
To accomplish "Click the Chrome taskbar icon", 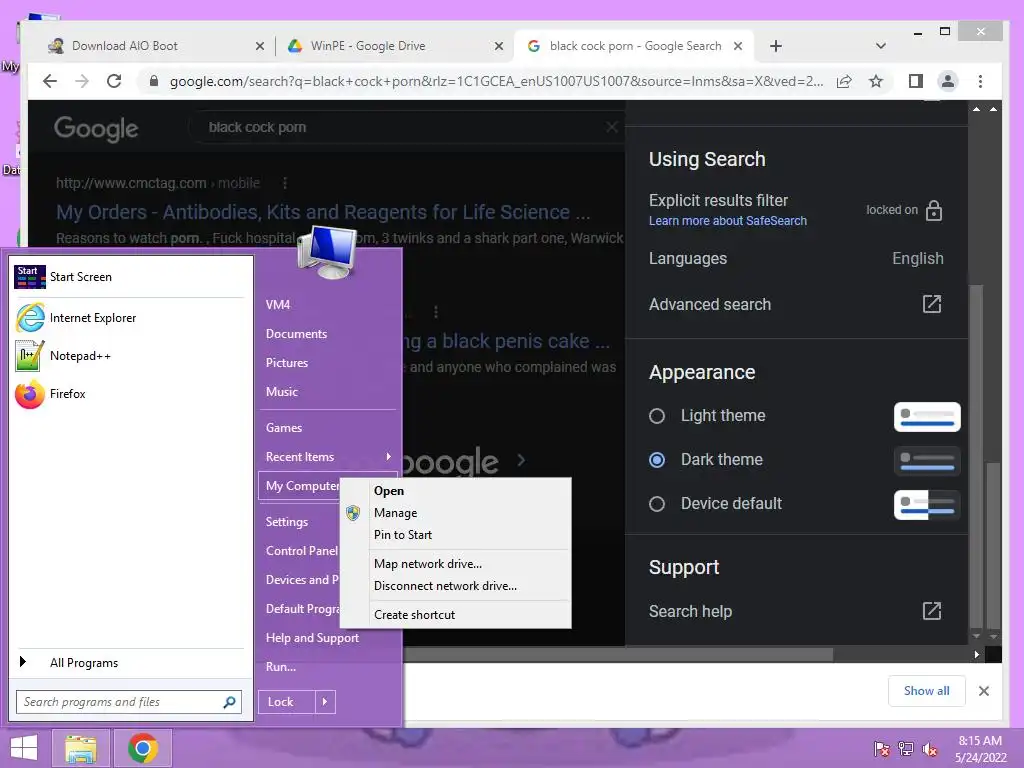I will click(143, 748).
